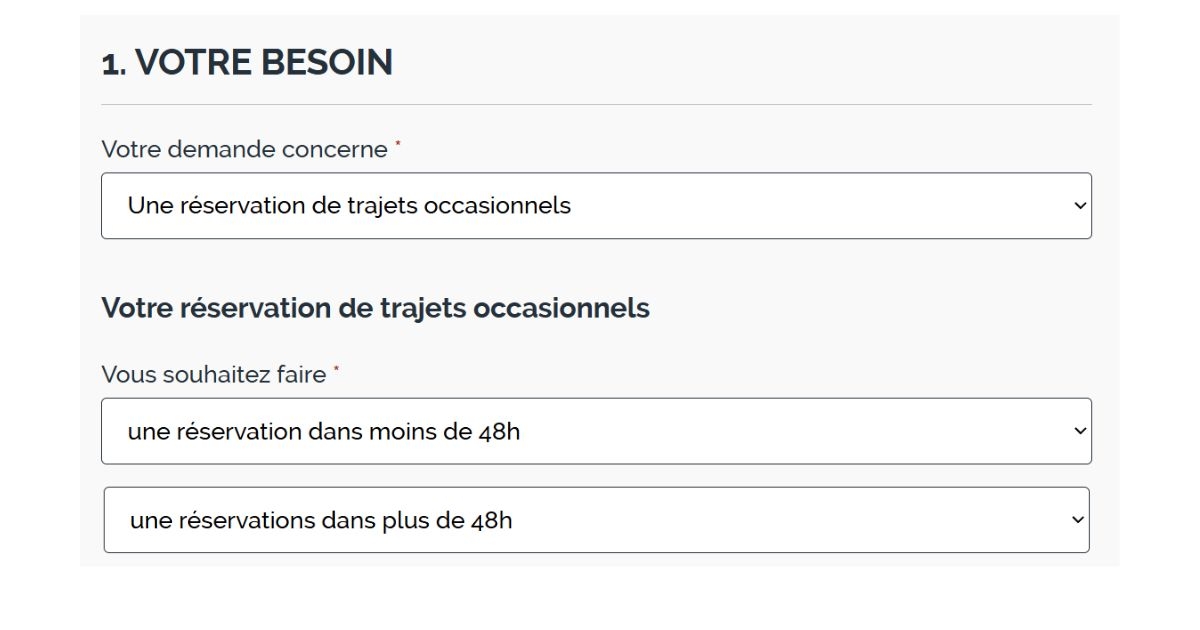Click the text "Une réservation de trajets occasionnels"
Screen dimensions: 1200x630
(x=348, y=205)
